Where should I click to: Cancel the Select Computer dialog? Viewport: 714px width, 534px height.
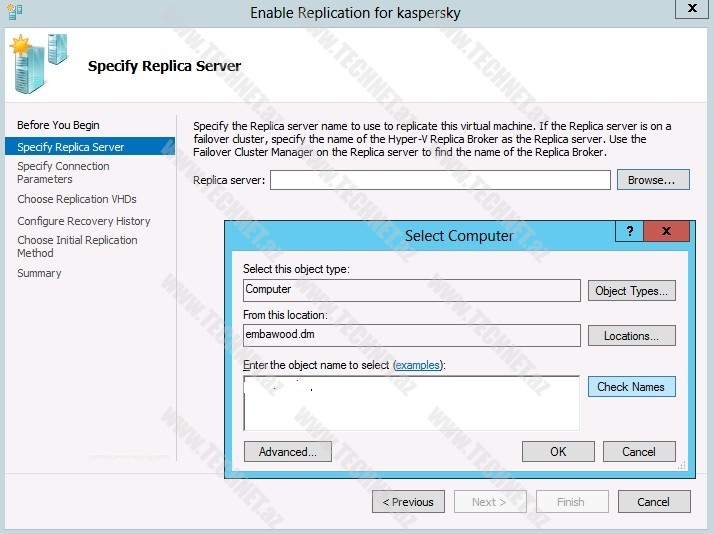pyautogui.click(x=639, y=451)
